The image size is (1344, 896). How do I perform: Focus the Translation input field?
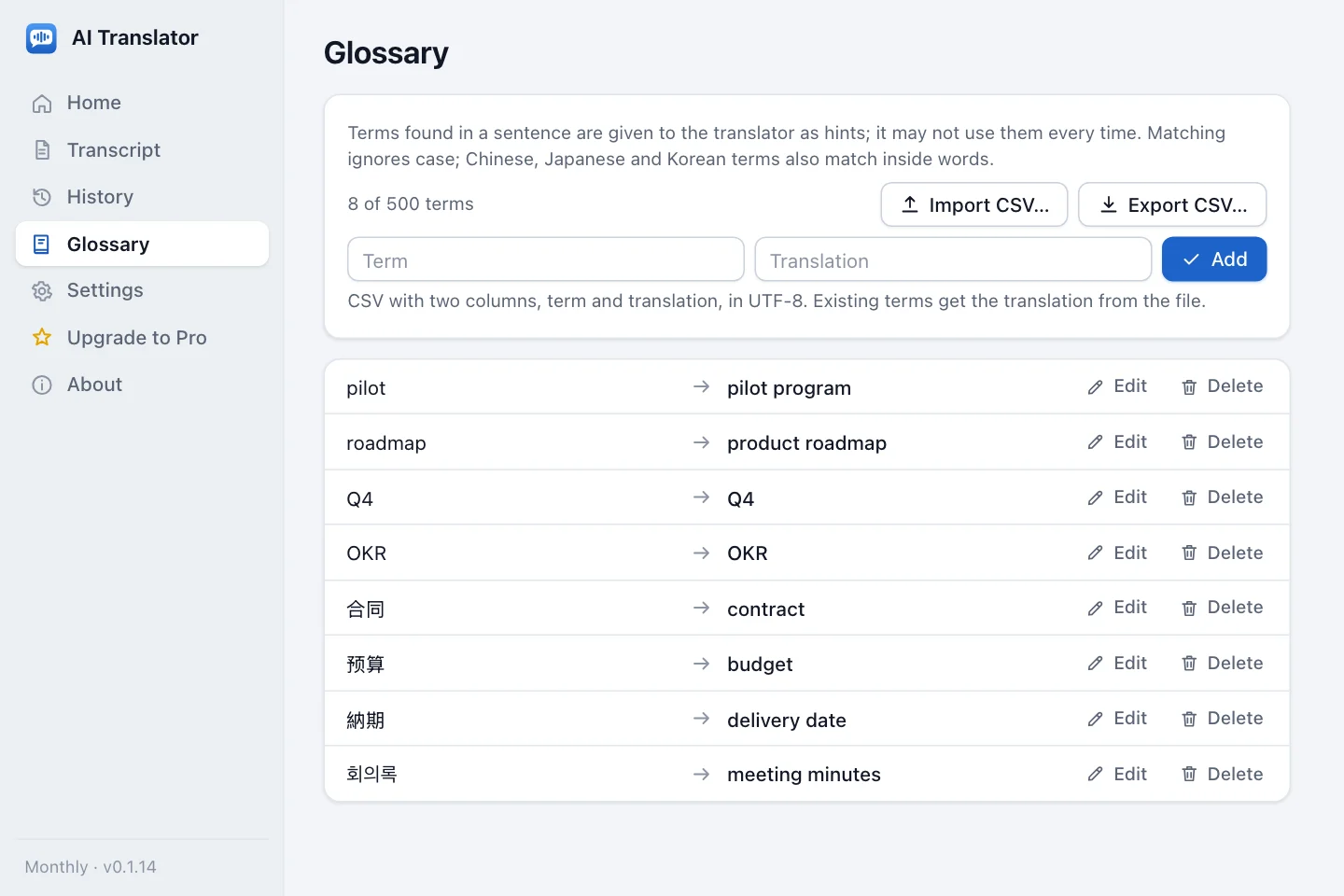point(953,259)
